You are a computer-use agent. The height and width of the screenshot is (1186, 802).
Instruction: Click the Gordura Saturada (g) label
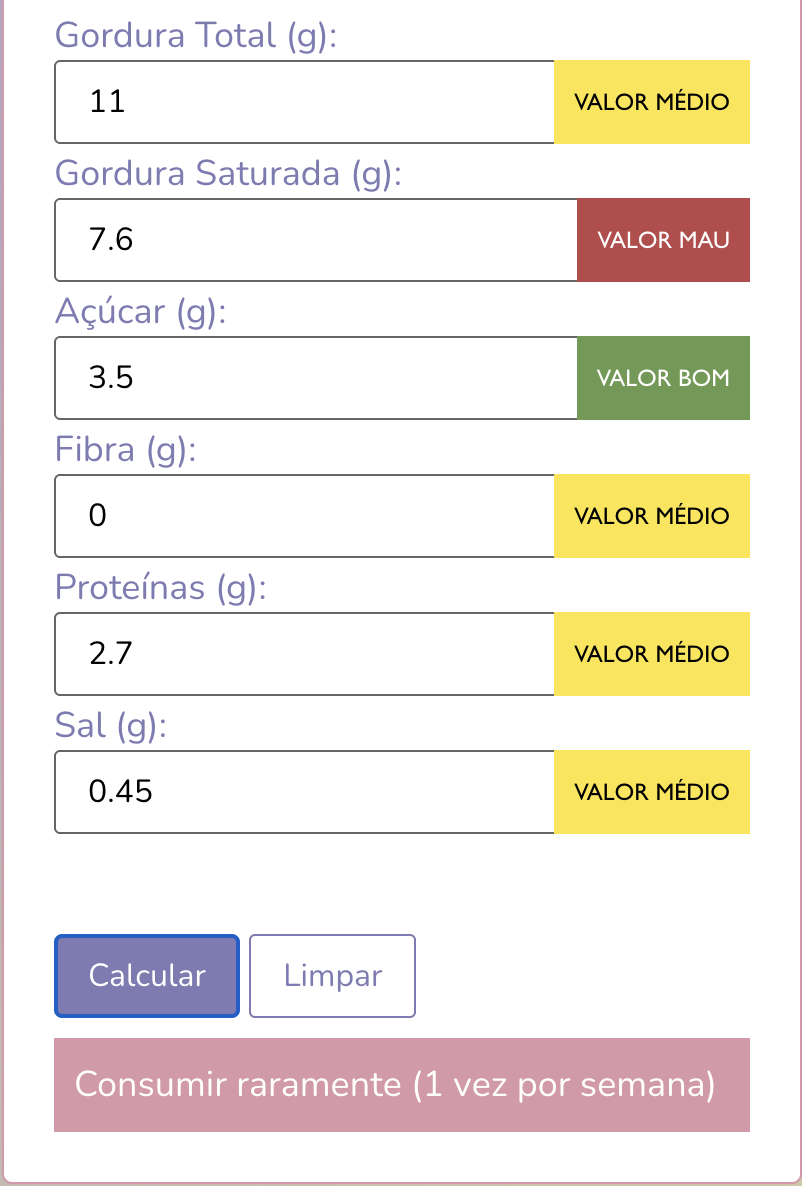pyautogui.click(x=228, y=174)
